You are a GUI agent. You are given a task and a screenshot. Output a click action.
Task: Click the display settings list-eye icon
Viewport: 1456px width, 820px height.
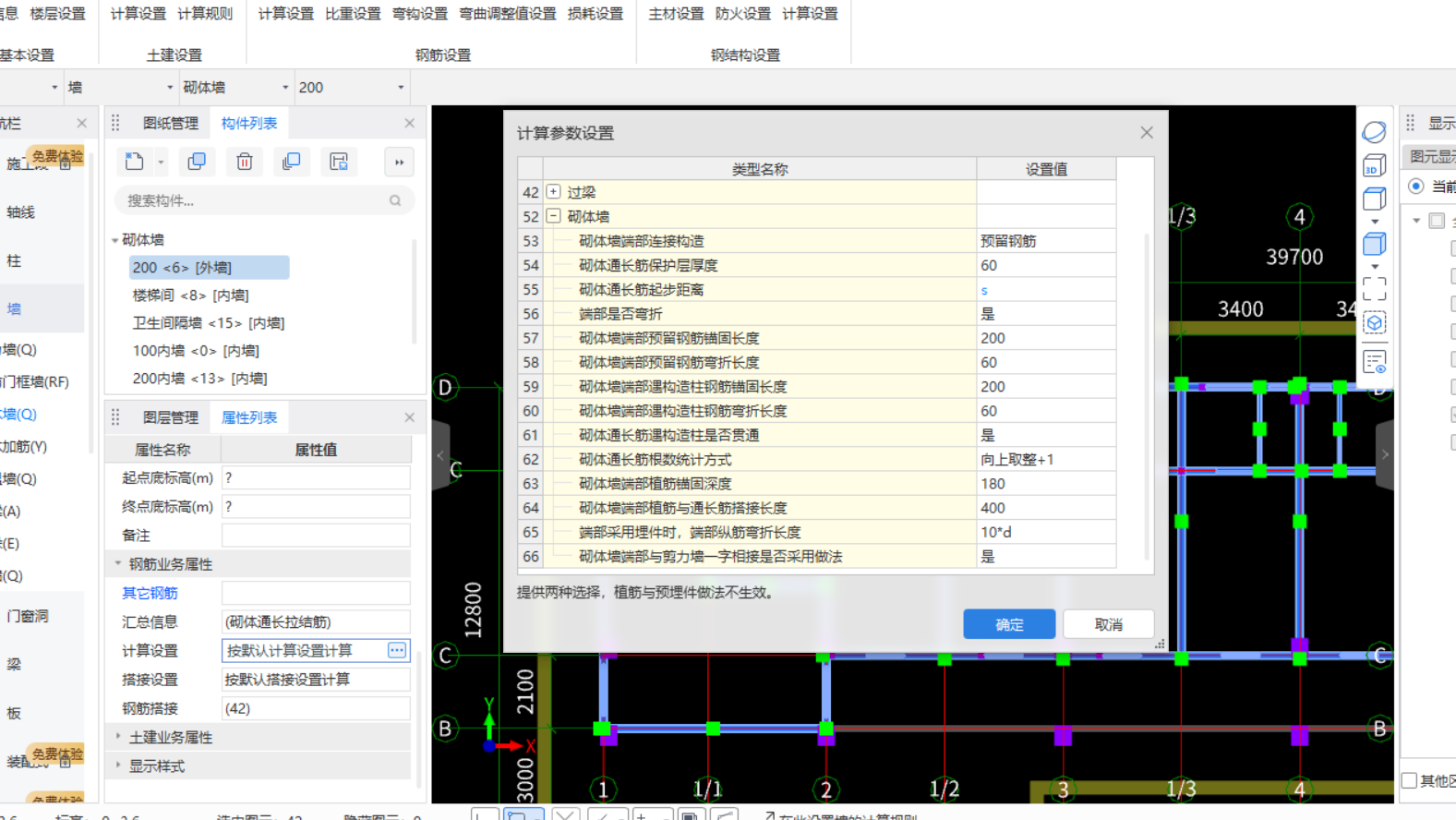(1374, 362)
